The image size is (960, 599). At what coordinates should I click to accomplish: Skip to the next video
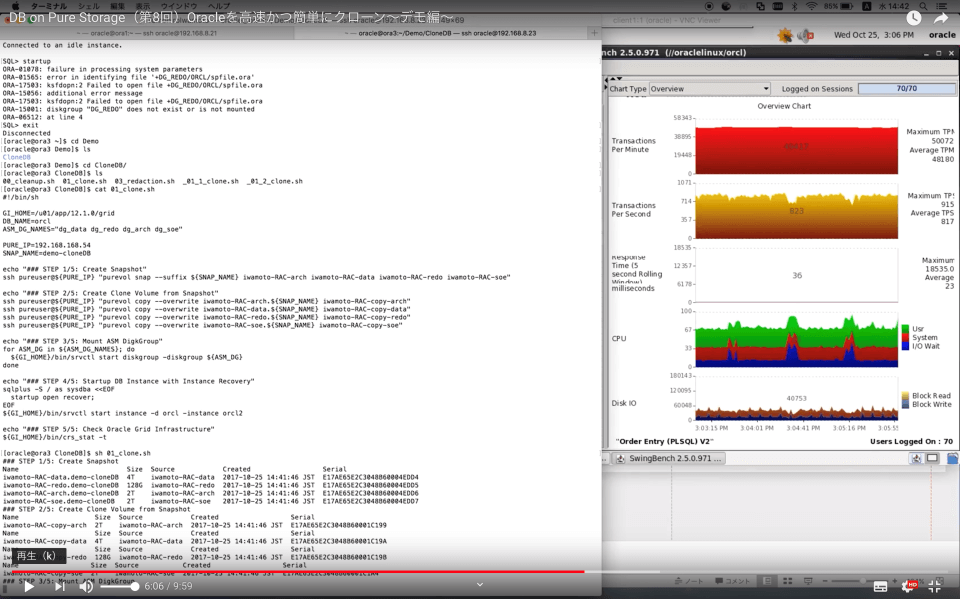point(59,586)
